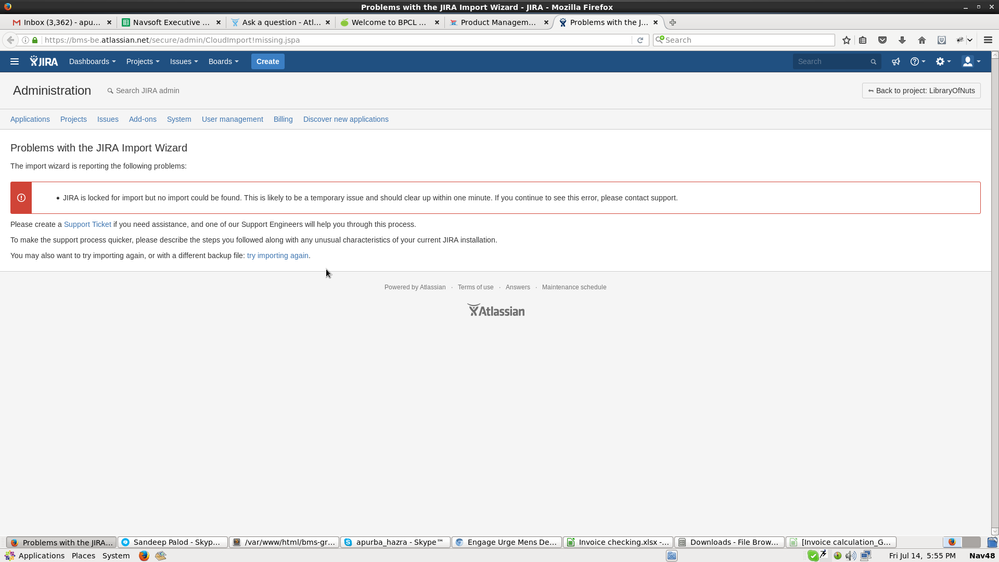Viewport: 999px width, 562px height.
Task: Click the lock icon in address bar
Action: click(x=35, y=40)
